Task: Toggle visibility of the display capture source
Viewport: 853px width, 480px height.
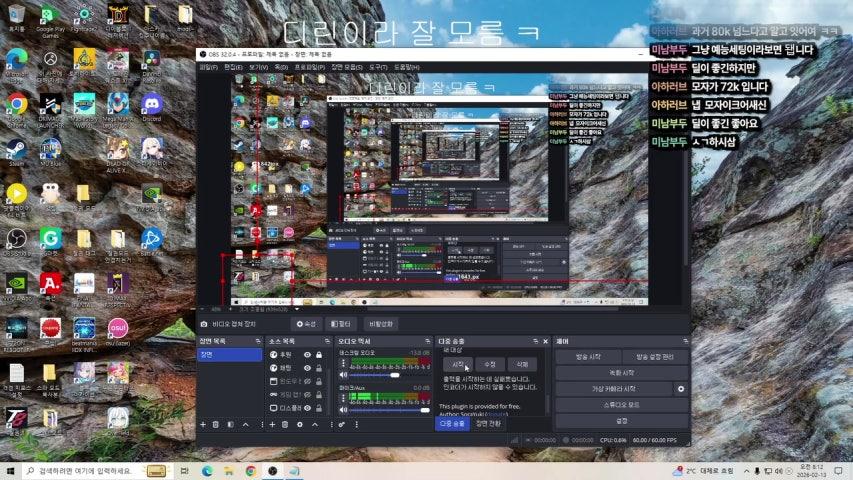Action: (307, 408)
